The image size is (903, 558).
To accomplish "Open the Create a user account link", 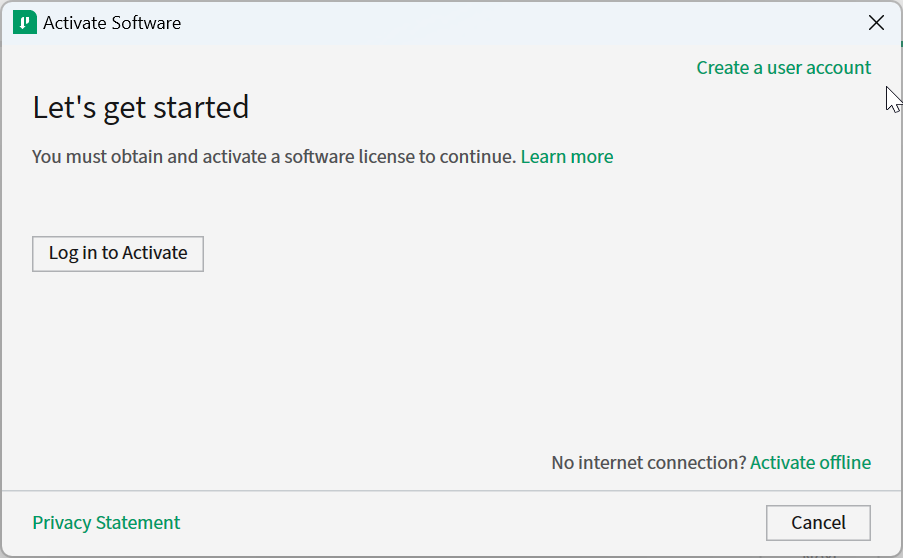I will point(783,68).
